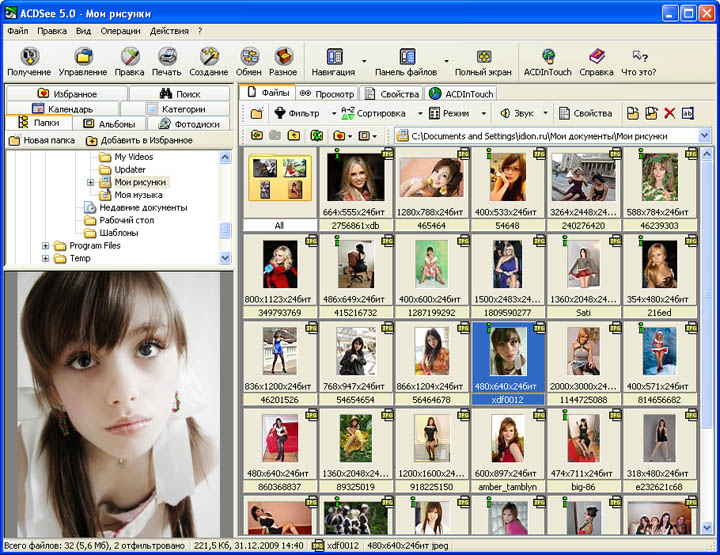
Task: Open dropdown arrow next to Навигация
Action: tap(364, 61)
